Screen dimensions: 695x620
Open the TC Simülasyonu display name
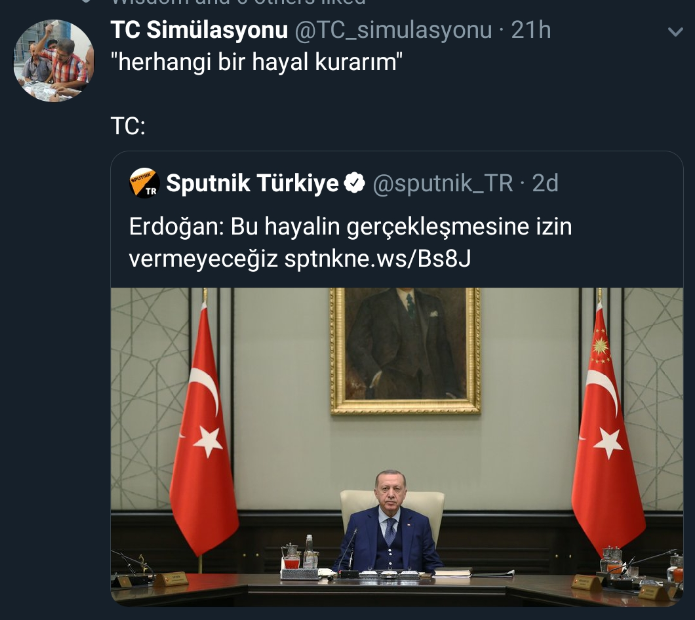199,30
